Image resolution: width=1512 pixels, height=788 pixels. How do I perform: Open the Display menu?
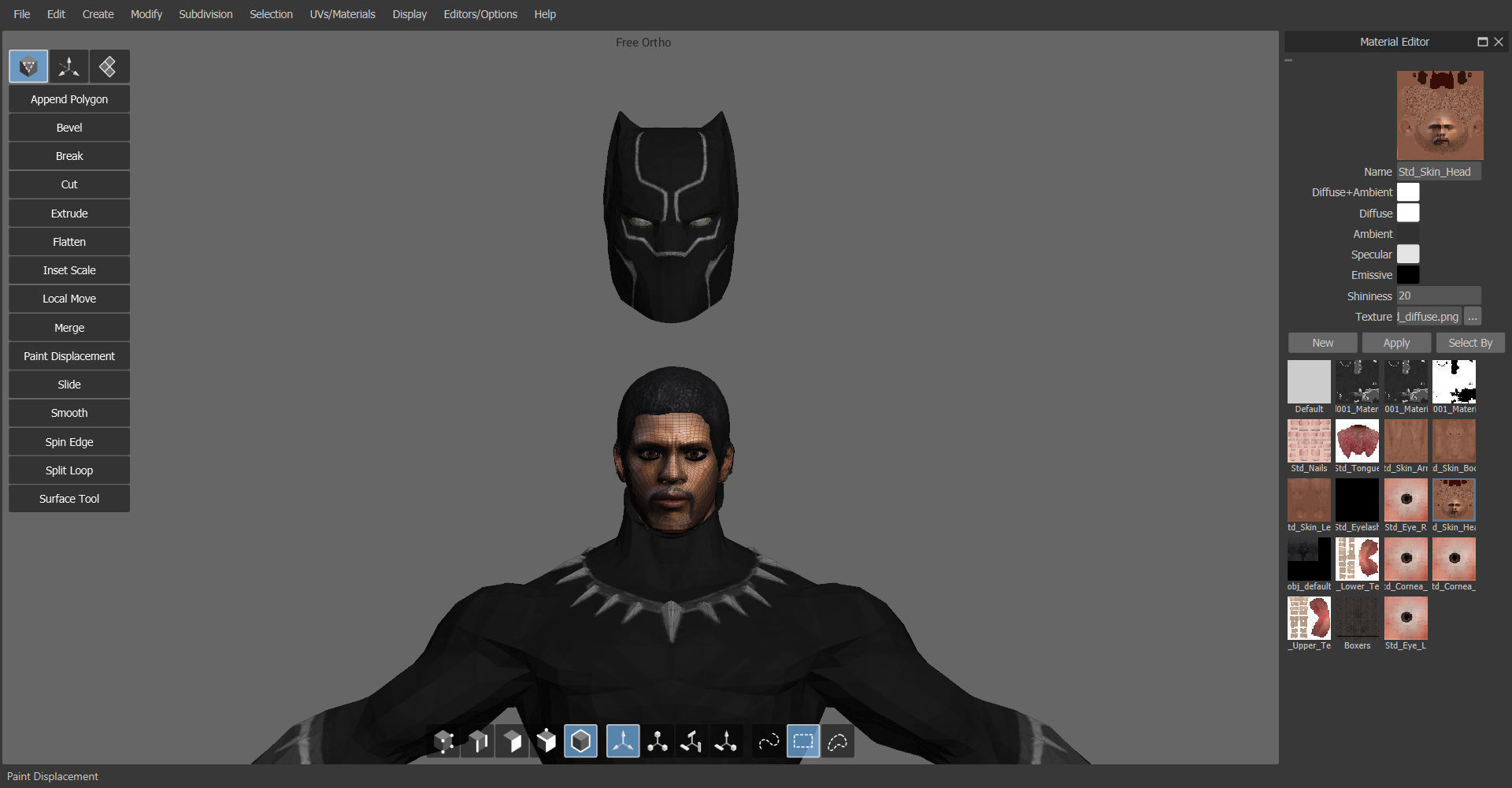[x=409, y=14]
